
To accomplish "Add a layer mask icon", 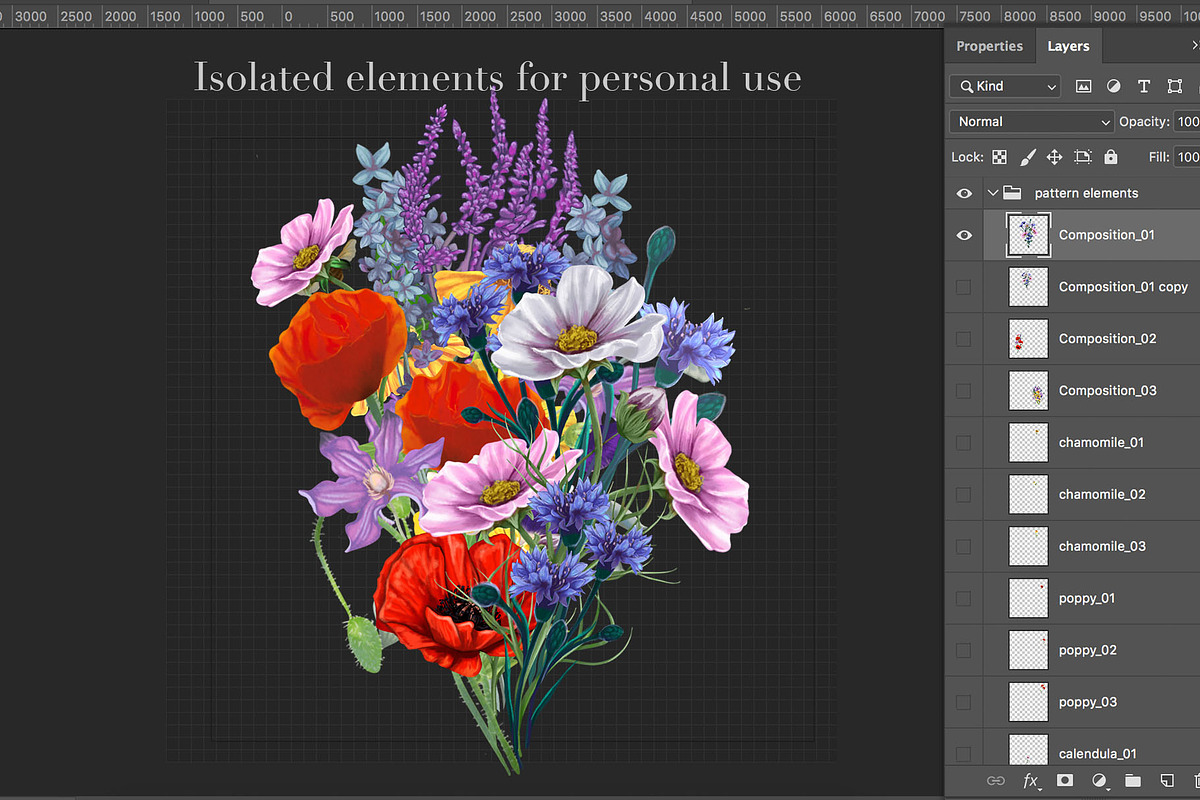I will point(1065,780).
